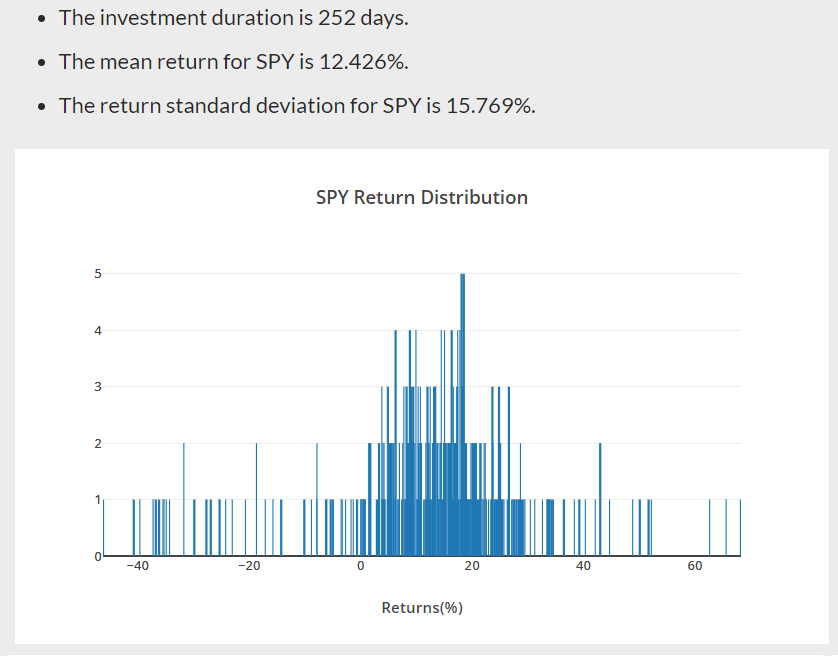Click the 'Returns(%)' x-axis label
This screenshot has width=838, height=656.
pyautogui.click(x=422, y=608)
